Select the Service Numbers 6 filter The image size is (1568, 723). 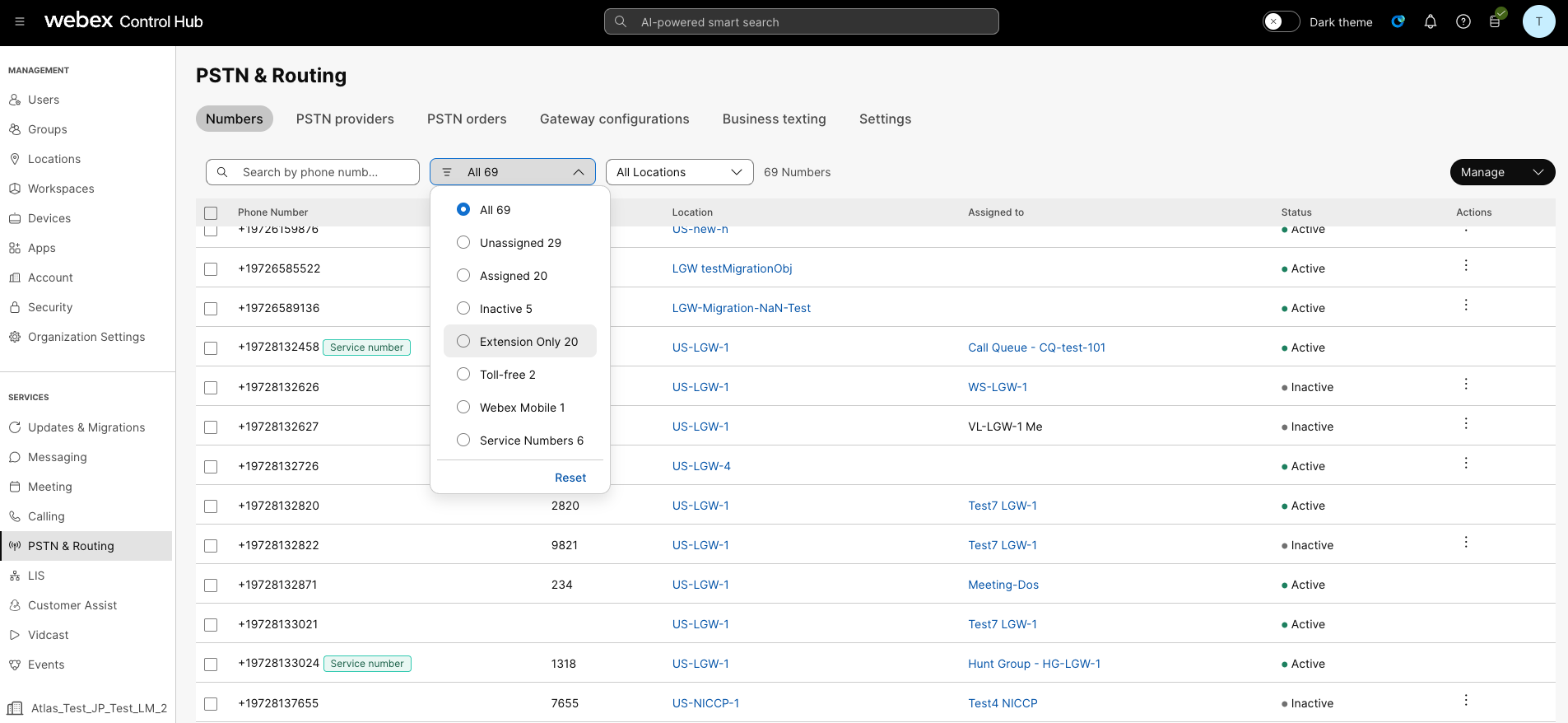point(520,441)
